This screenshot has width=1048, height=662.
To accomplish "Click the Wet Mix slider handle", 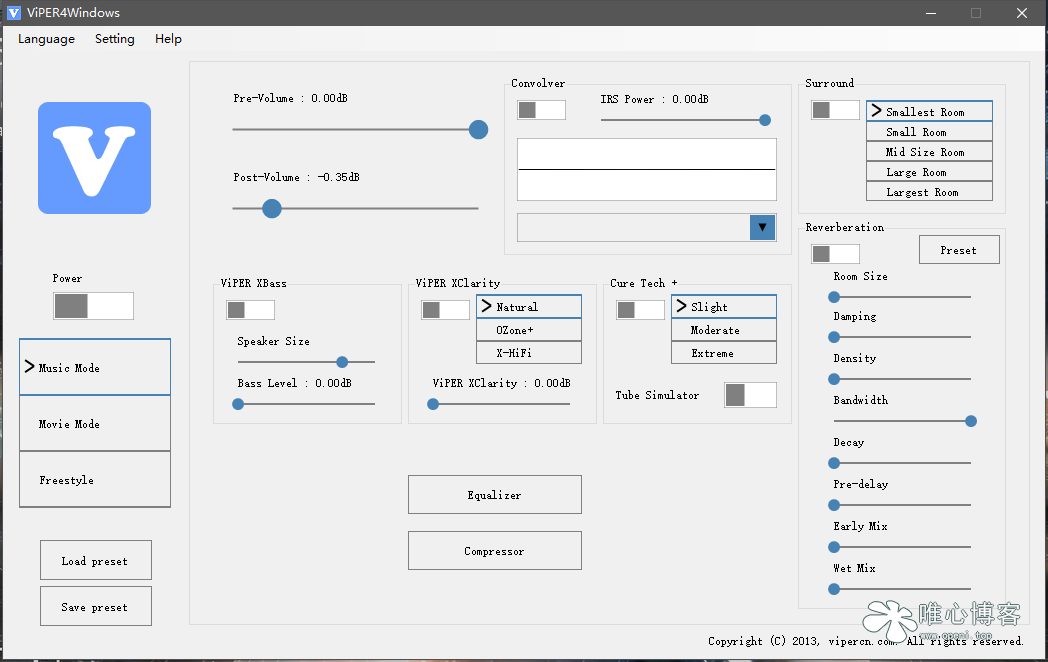I will point(834,589).
